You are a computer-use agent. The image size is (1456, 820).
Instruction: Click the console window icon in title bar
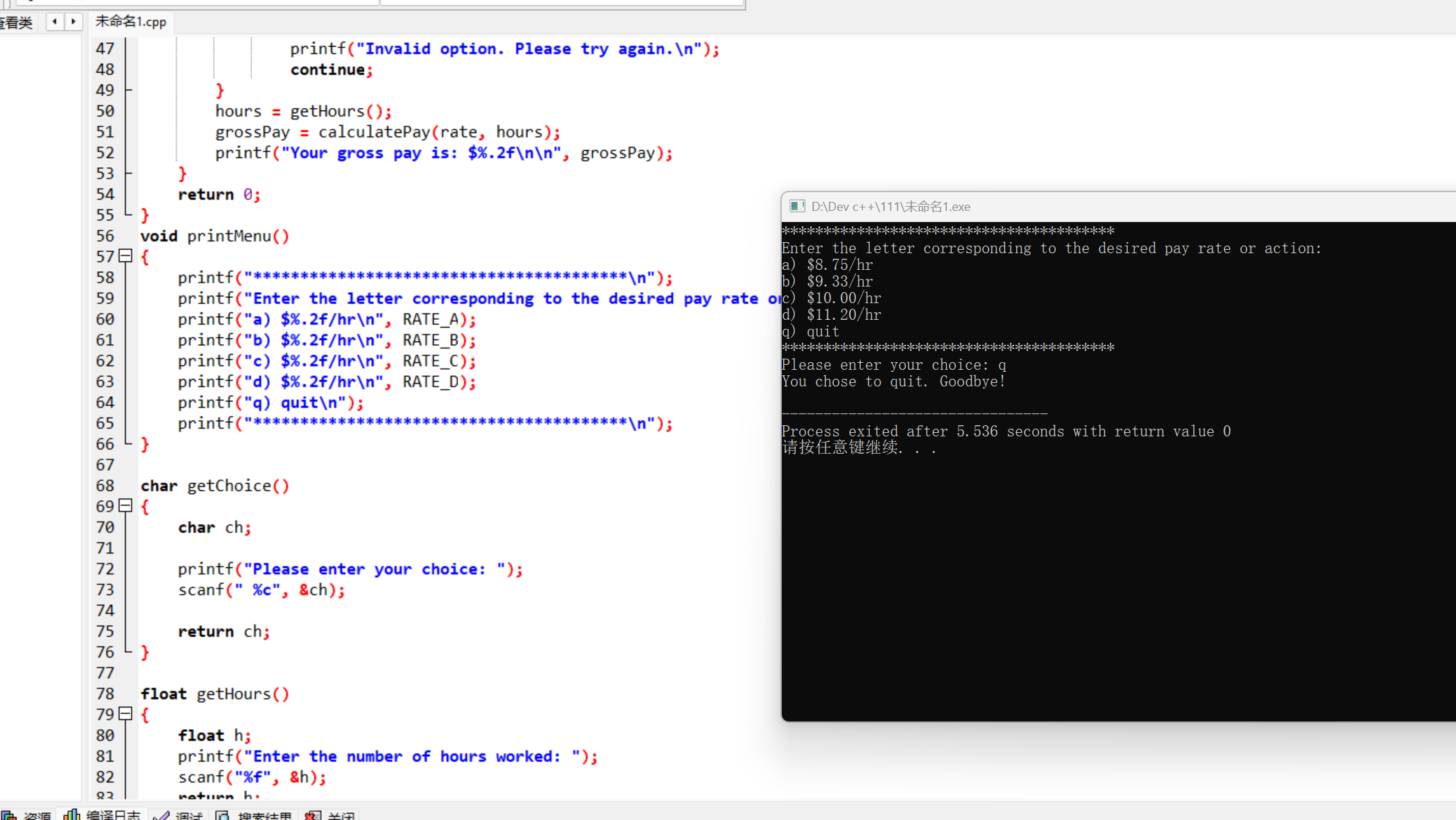(797, 206)
